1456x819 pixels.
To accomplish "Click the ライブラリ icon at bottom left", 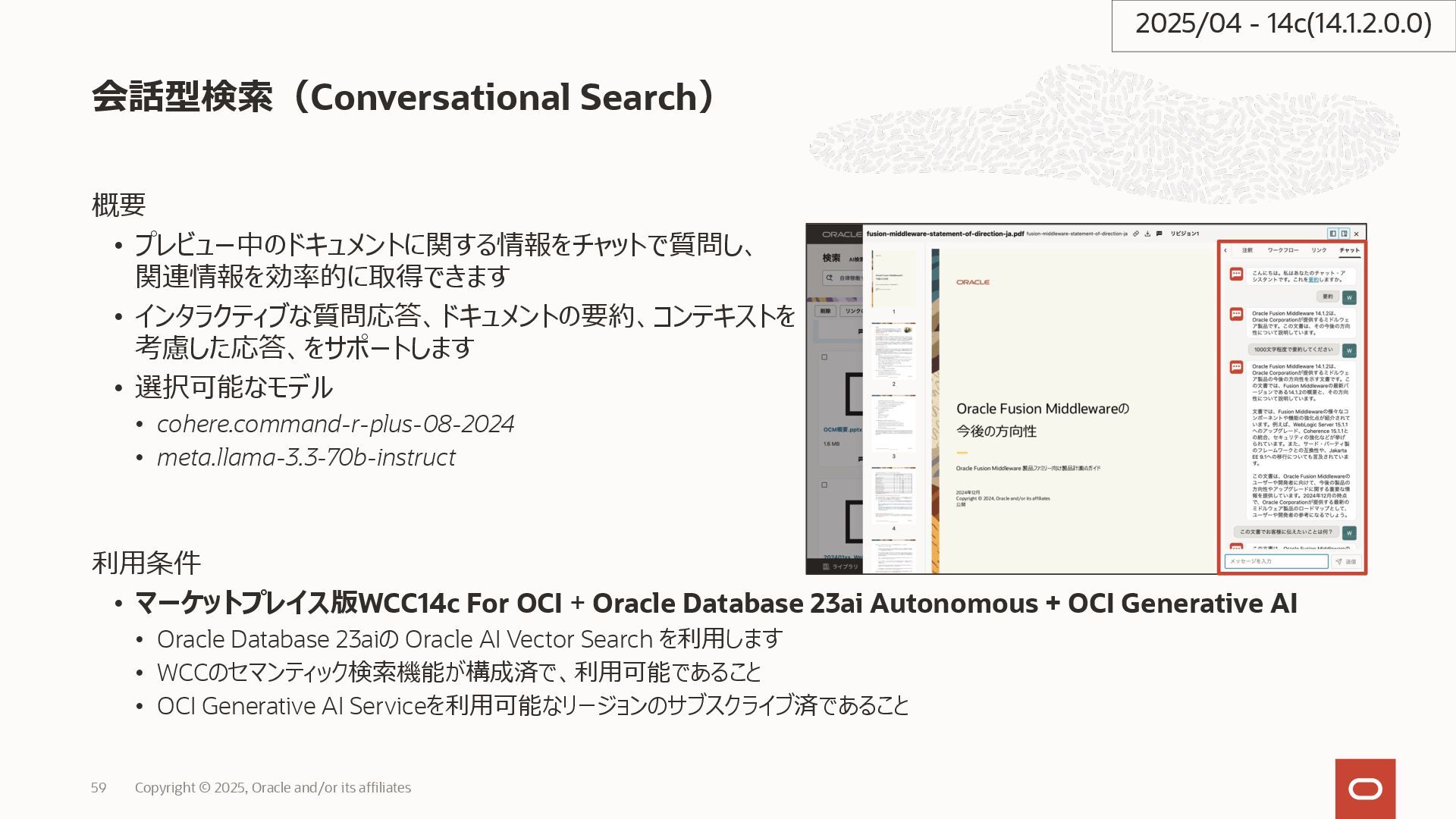I will coord(827,566).
